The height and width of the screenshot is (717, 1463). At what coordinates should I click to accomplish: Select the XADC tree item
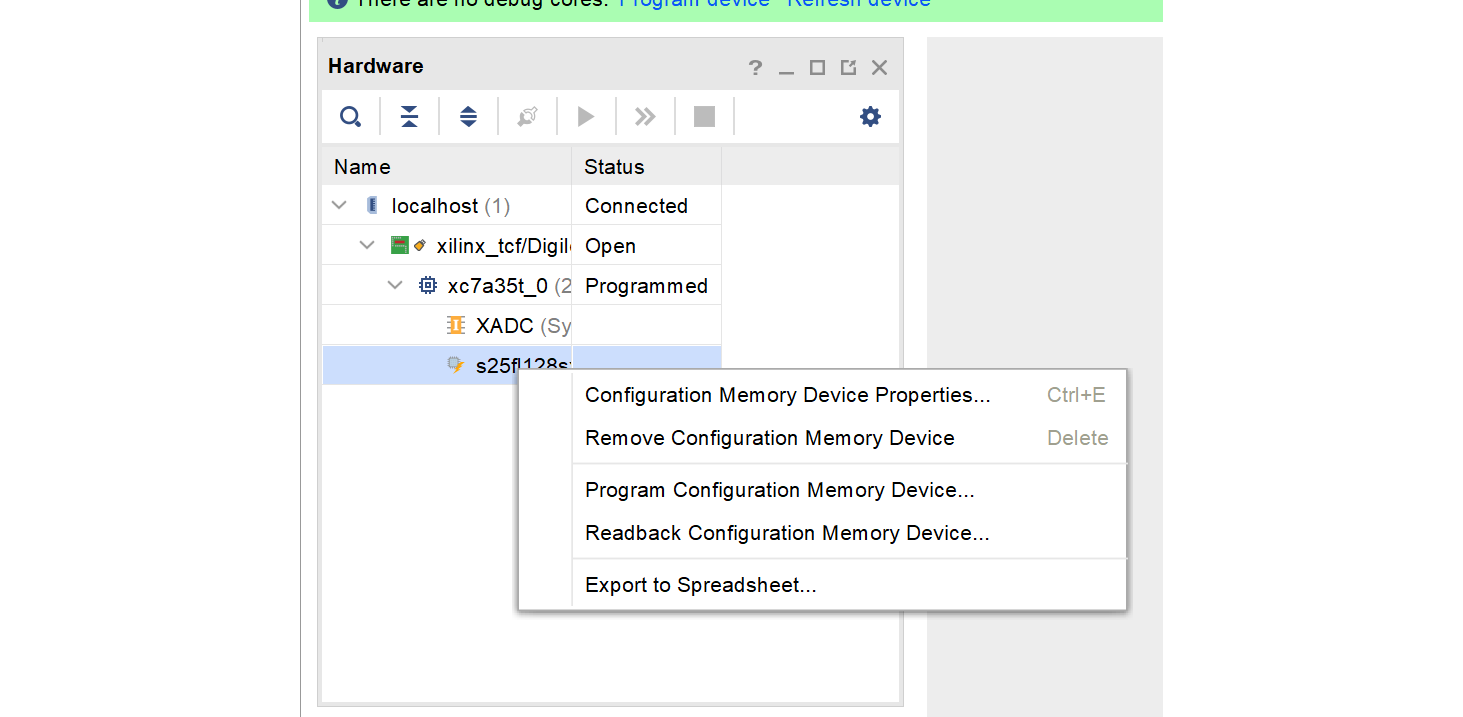504,326
